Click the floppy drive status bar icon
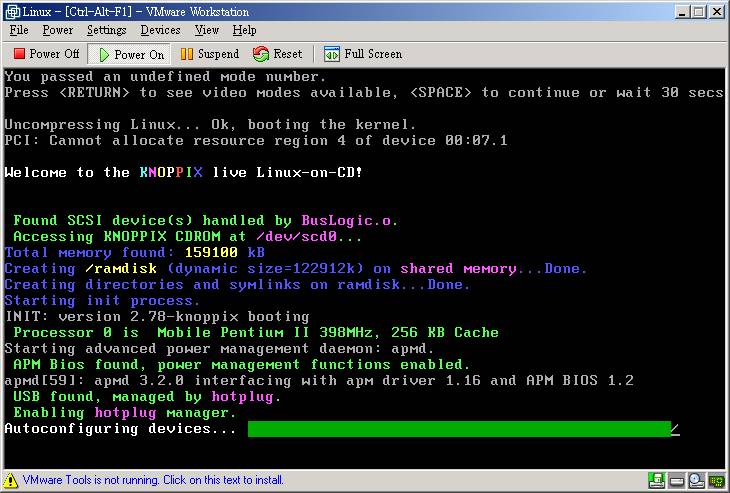The width and height of the screenshot is (730, 493). point(656,480)
